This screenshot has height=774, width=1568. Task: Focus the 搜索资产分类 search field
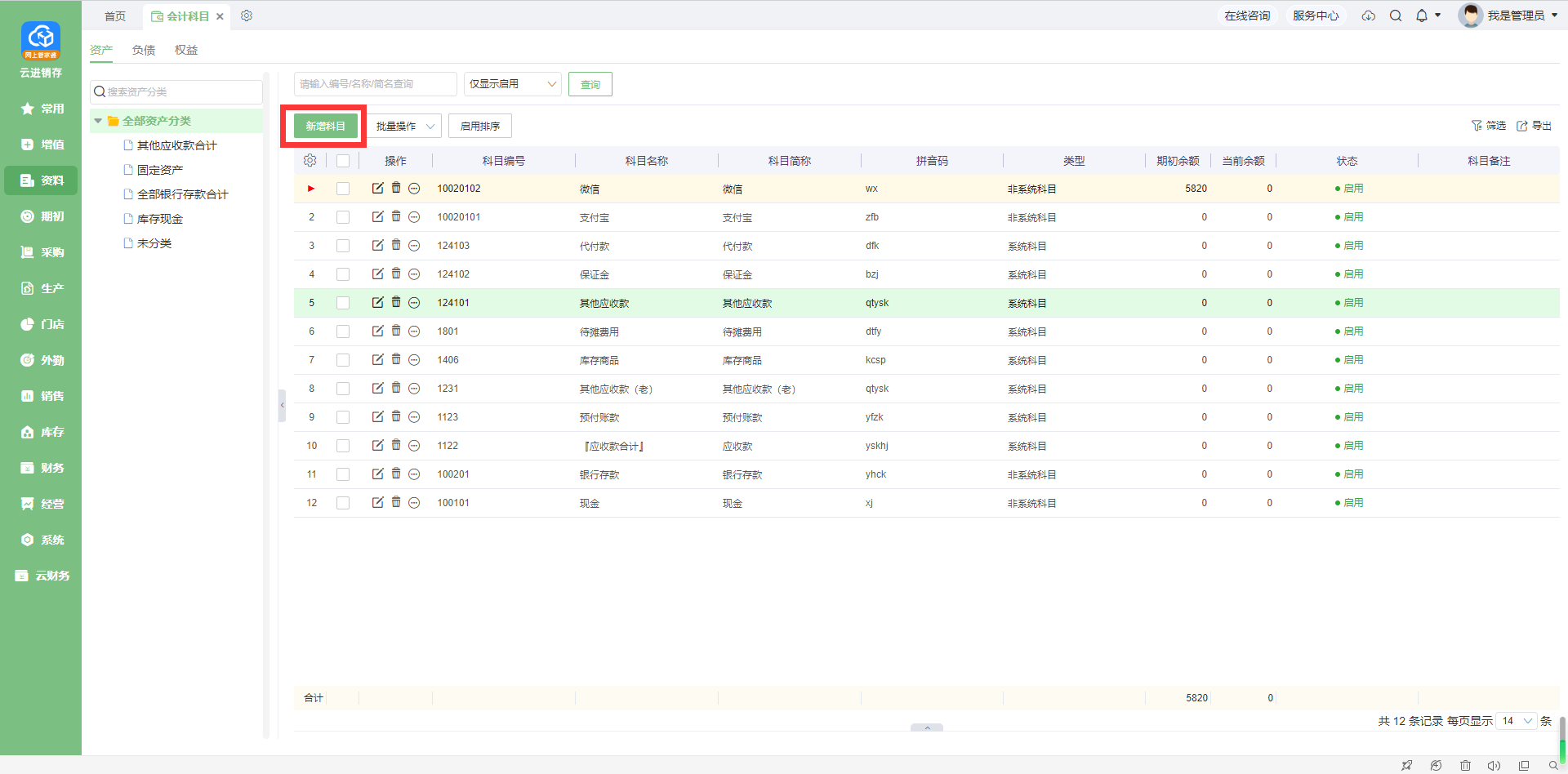[176, 91]
